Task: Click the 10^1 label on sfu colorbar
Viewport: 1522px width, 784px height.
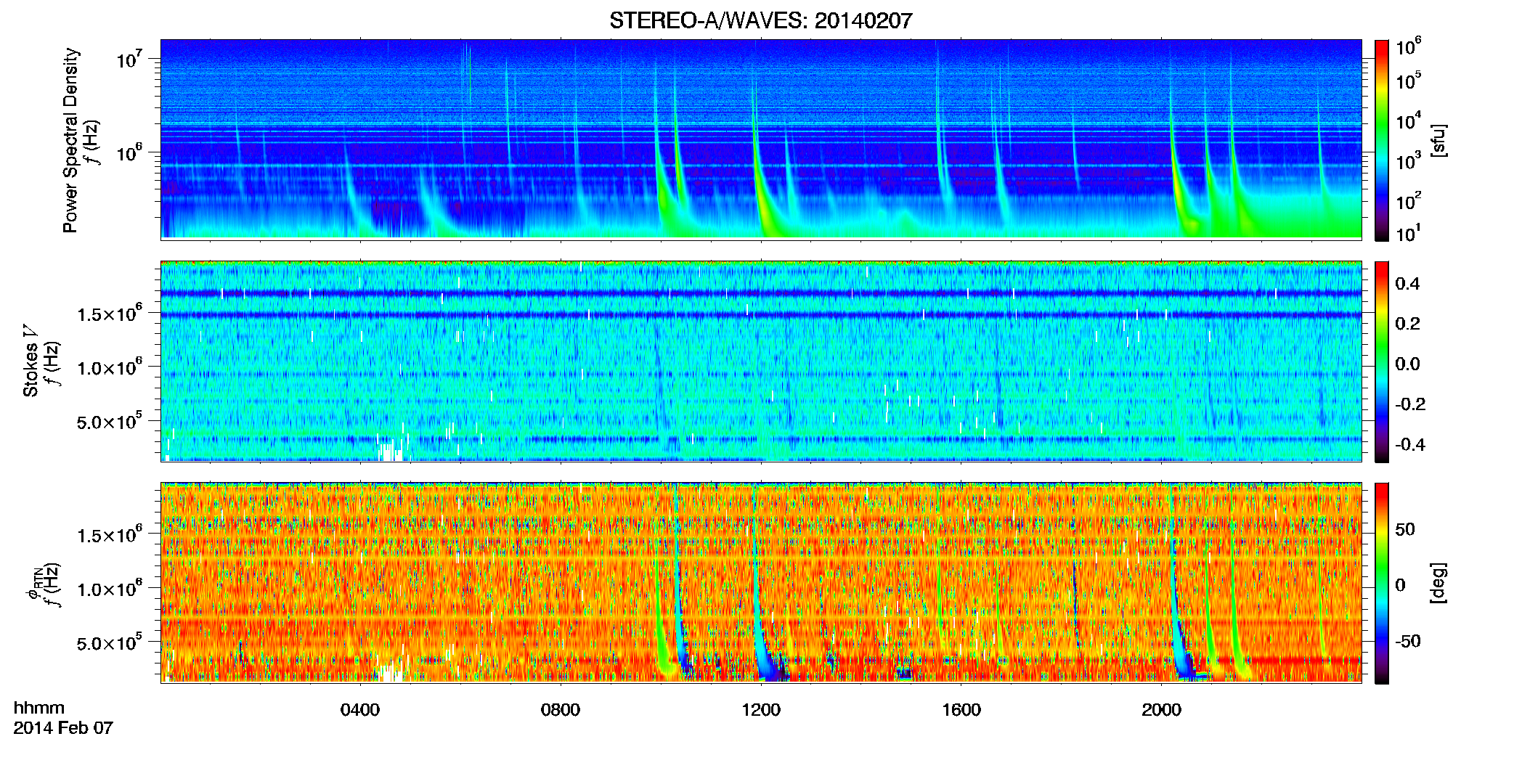Action: (x=1408, y=233)
